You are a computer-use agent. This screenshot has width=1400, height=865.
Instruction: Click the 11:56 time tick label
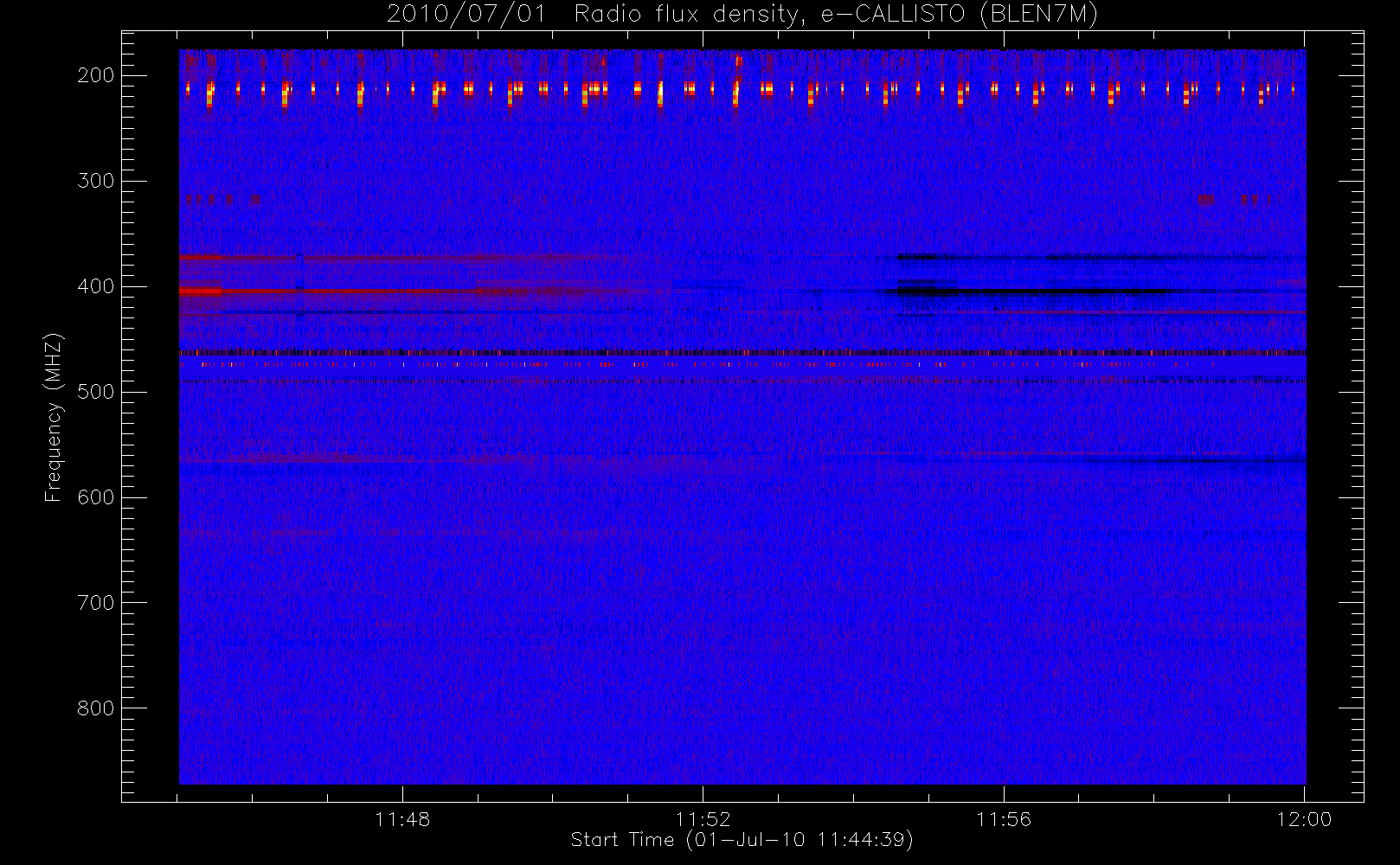[x=1004, y=819]
